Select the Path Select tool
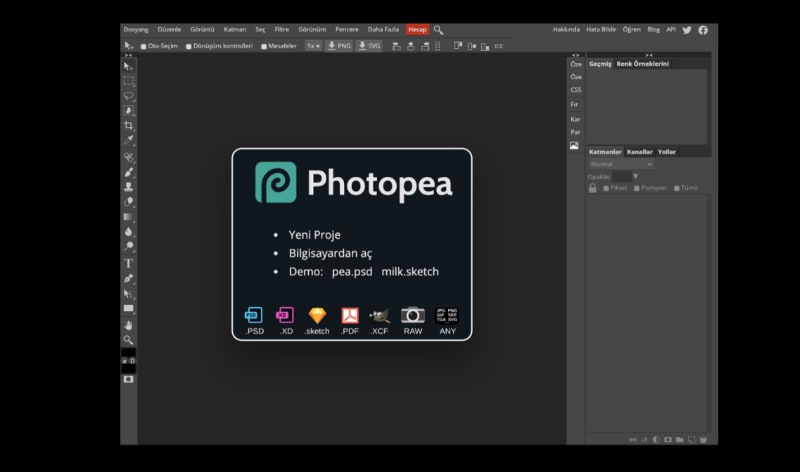The height and width of the screenshot is (472, 800). pos(128,294)
